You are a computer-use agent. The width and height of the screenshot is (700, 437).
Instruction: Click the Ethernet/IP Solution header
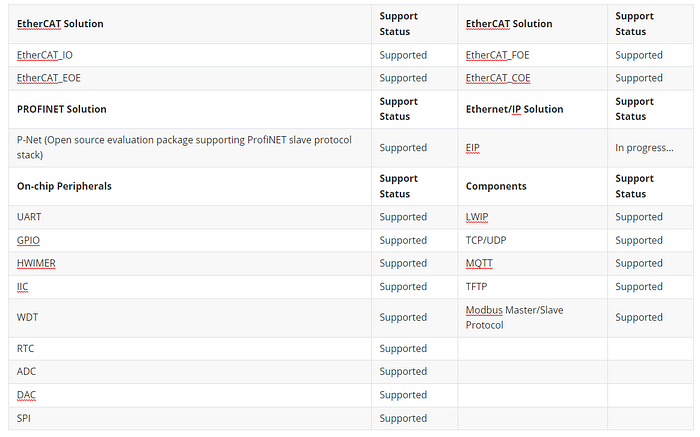pos(514,109)
